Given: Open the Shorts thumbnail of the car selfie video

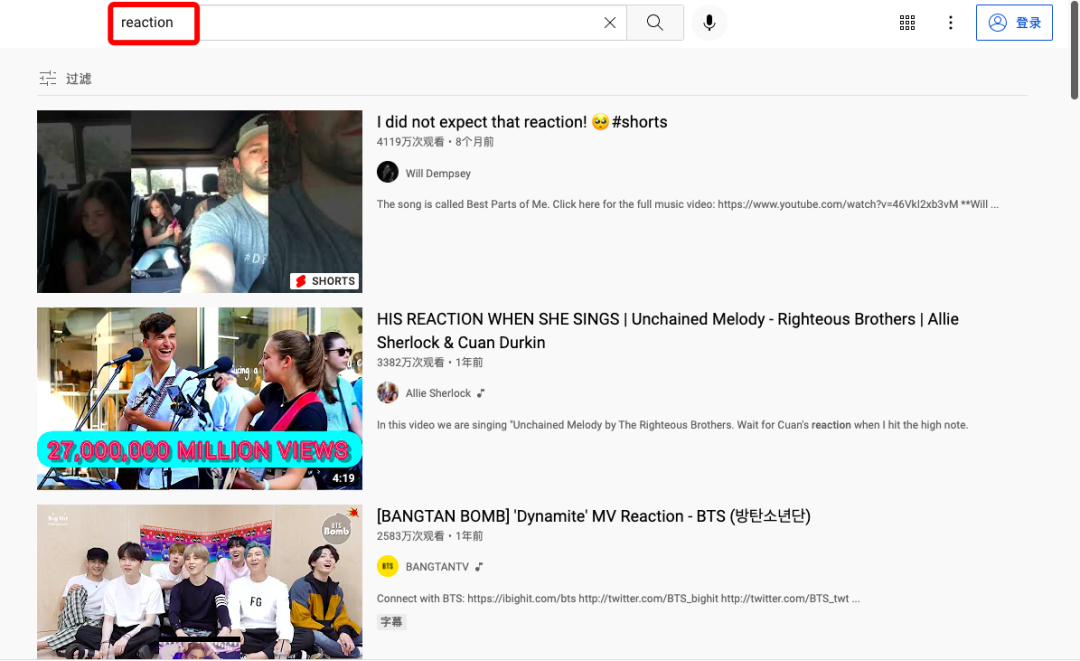Looking at the screenshot, I should (200, 202).
